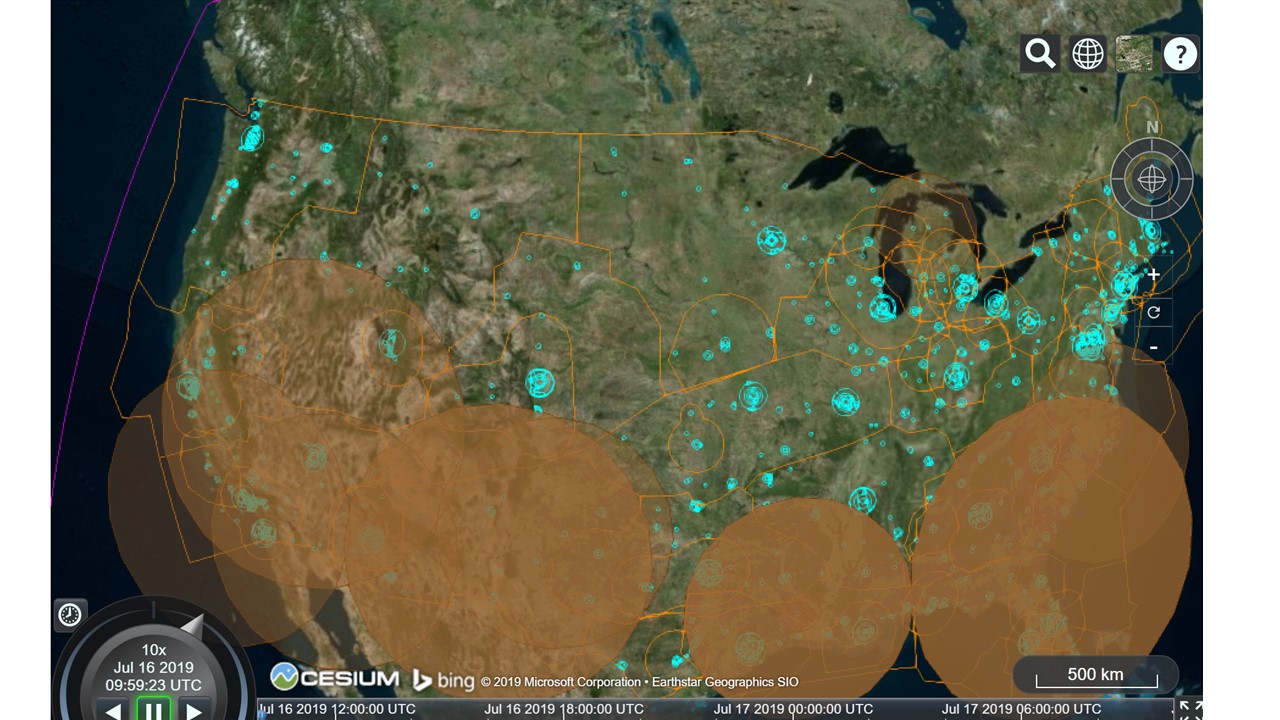Image resolution: width=1280 pixels, height=720 pixels.
Task: Expand the base layer imagery picker
Action: (x=1133, y=54)
